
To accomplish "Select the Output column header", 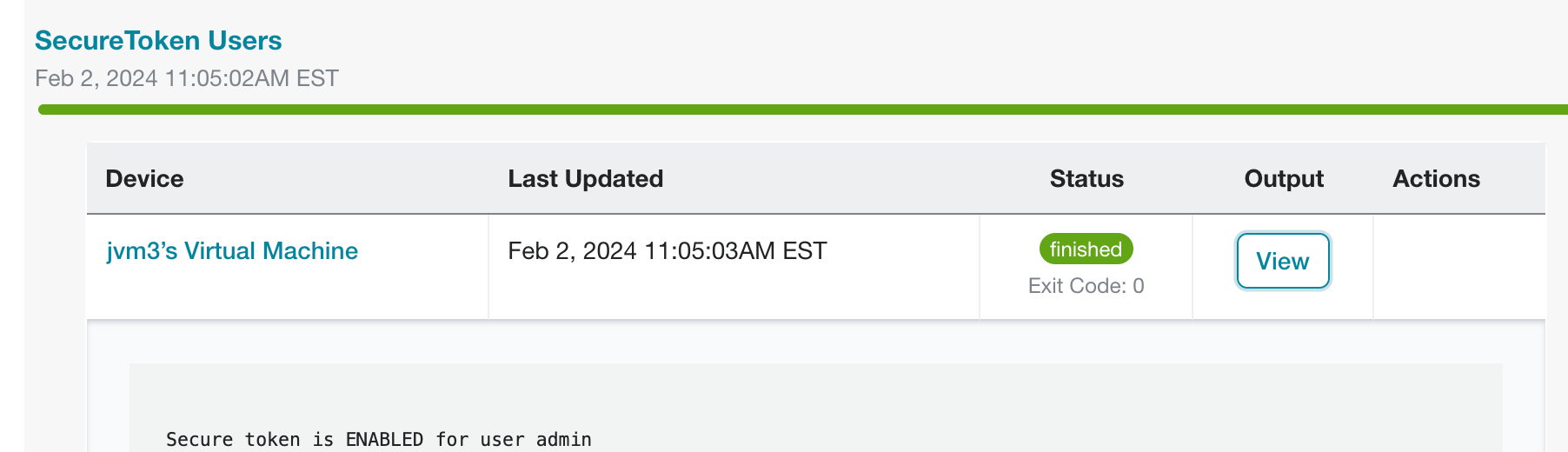I will 1284,179.
